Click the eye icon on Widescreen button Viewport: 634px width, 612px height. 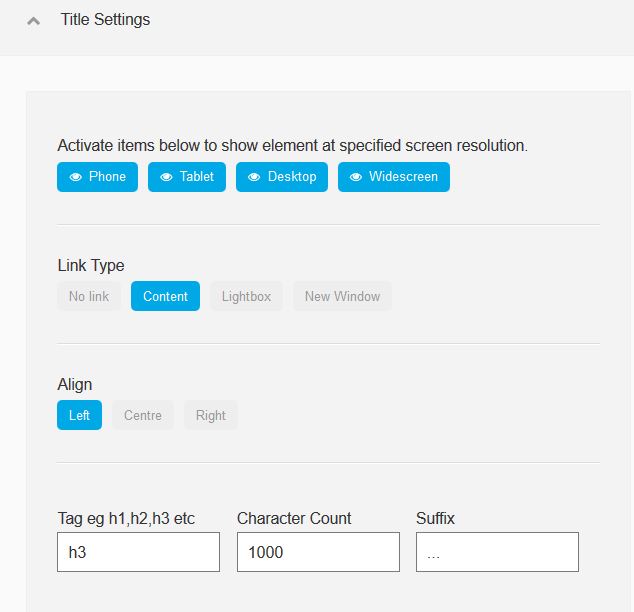click(356, 177)
